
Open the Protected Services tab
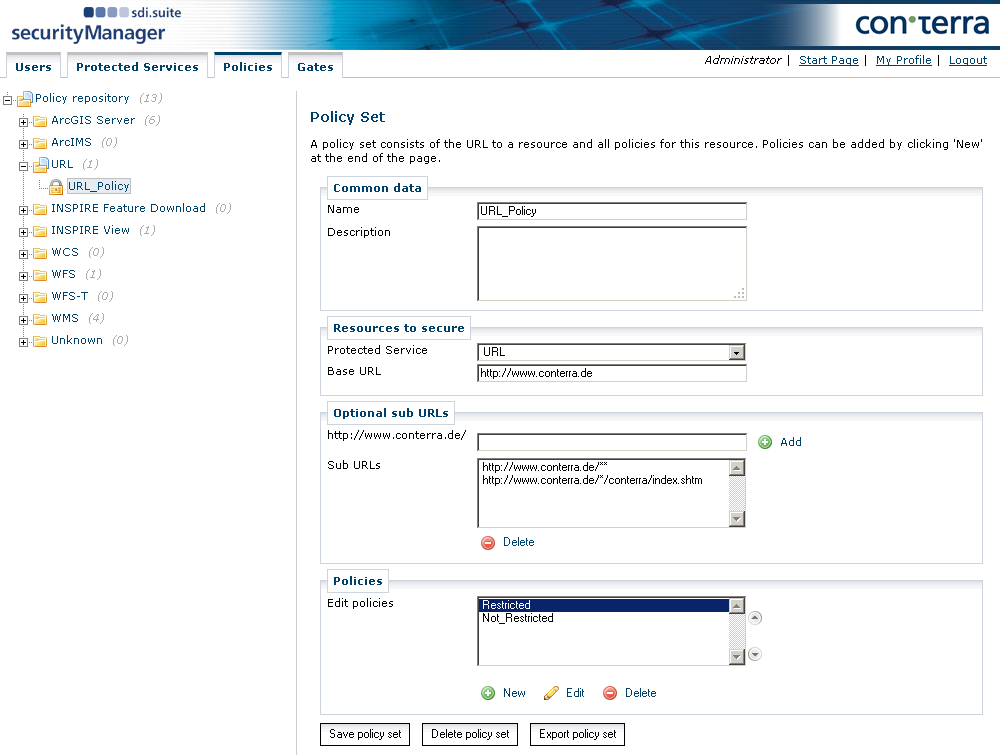tap(137, 67)
